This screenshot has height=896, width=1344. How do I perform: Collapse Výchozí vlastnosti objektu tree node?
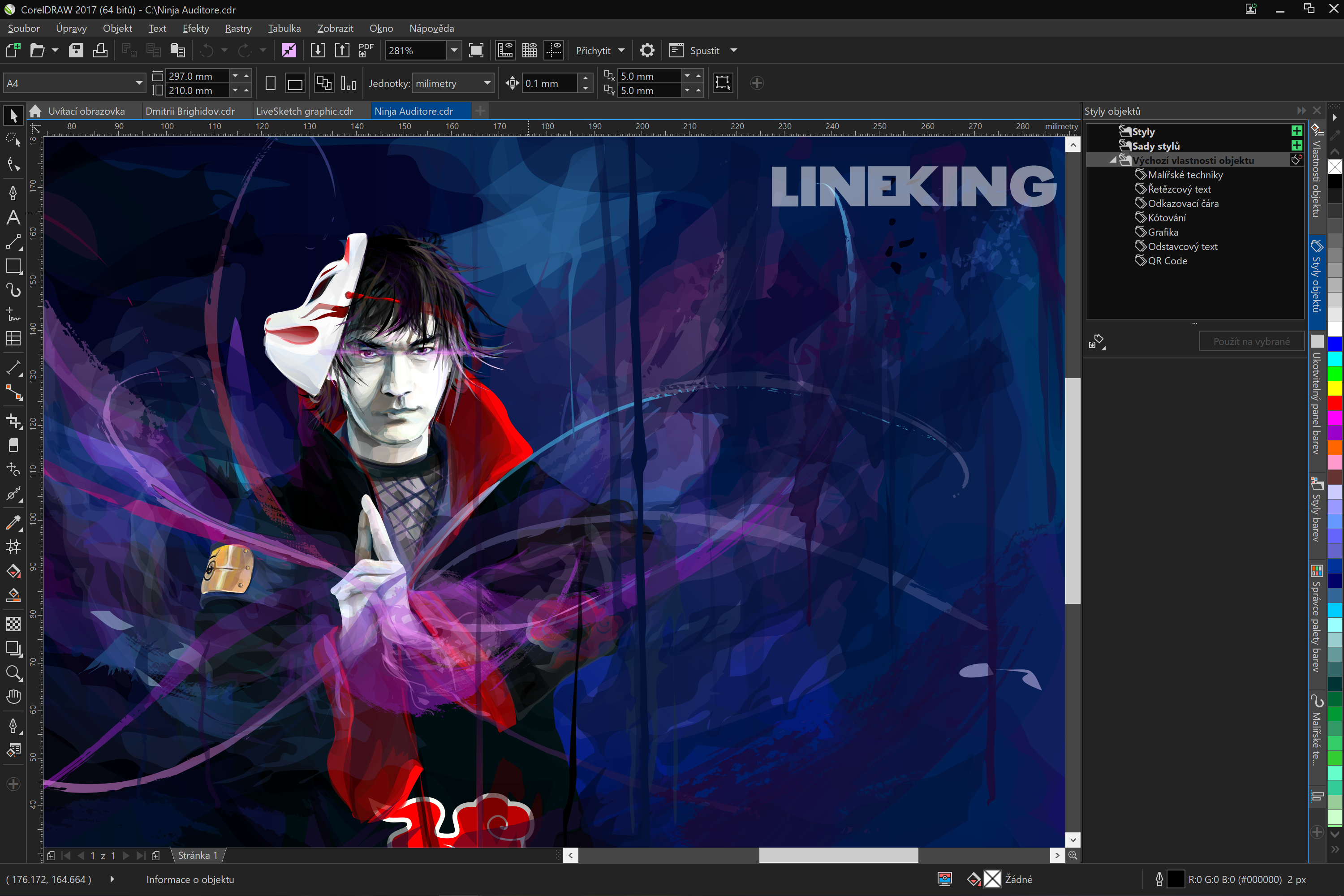(1113, 160)
